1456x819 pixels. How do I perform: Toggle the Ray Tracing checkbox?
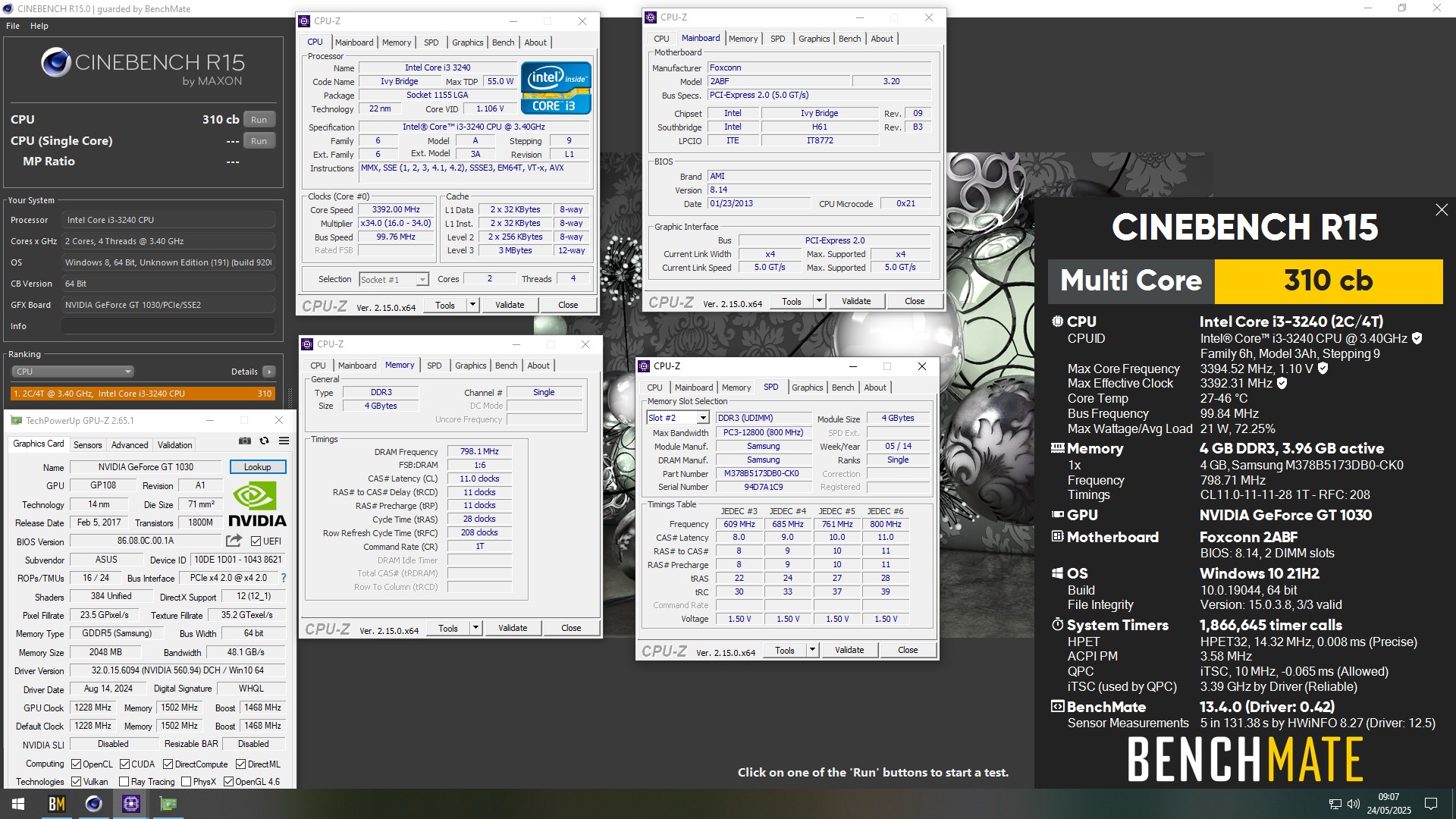[x=124, y=782]
